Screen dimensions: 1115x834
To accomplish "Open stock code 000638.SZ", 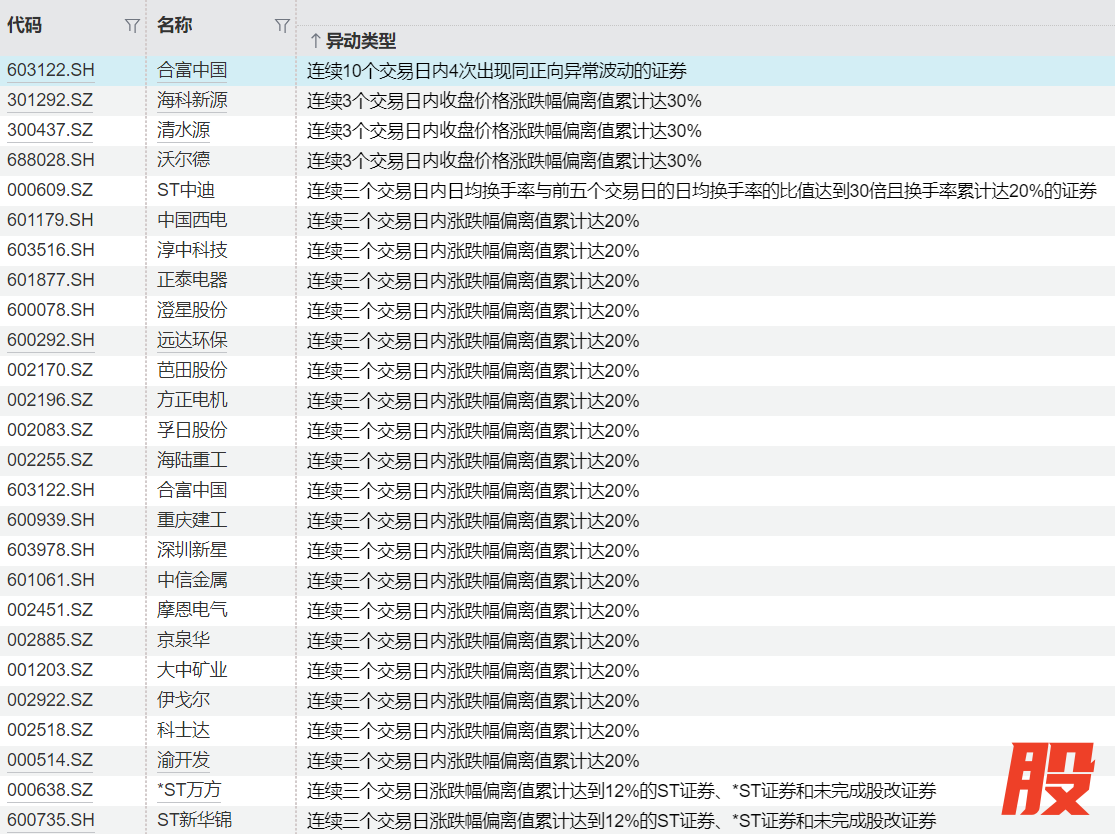I will pos(50,791).
